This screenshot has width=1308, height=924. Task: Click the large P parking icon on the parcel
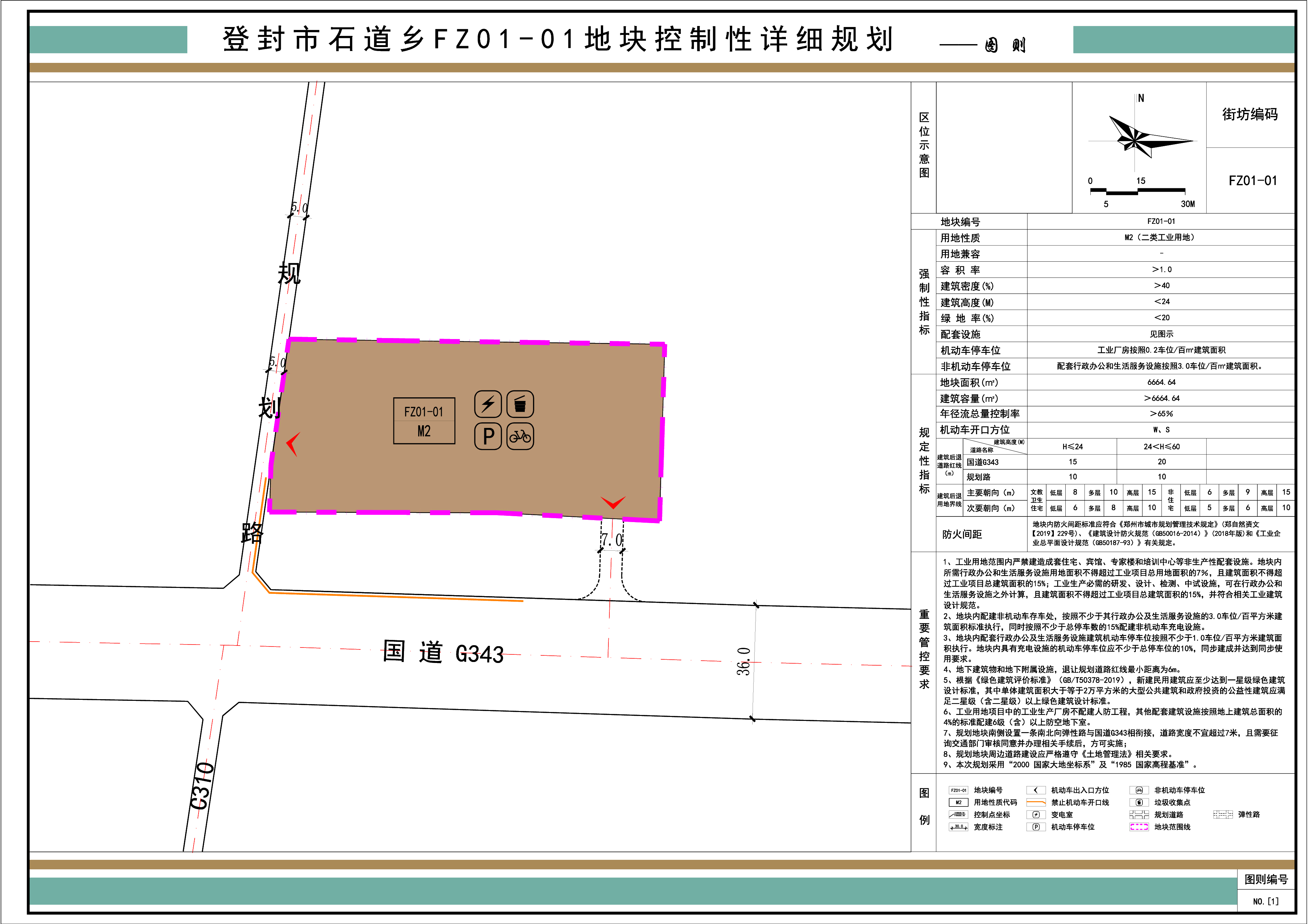tap(488, 436)
